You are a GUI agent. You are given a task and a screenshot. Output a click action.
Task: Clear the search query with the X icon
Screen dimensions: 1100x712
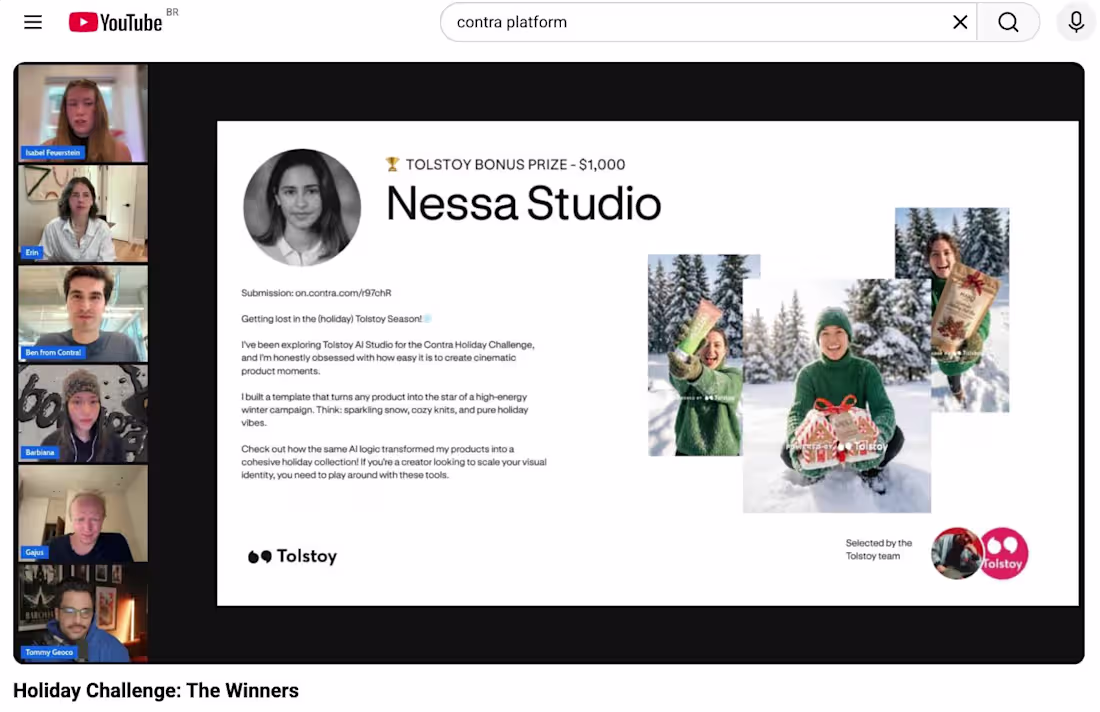[960, 21]
